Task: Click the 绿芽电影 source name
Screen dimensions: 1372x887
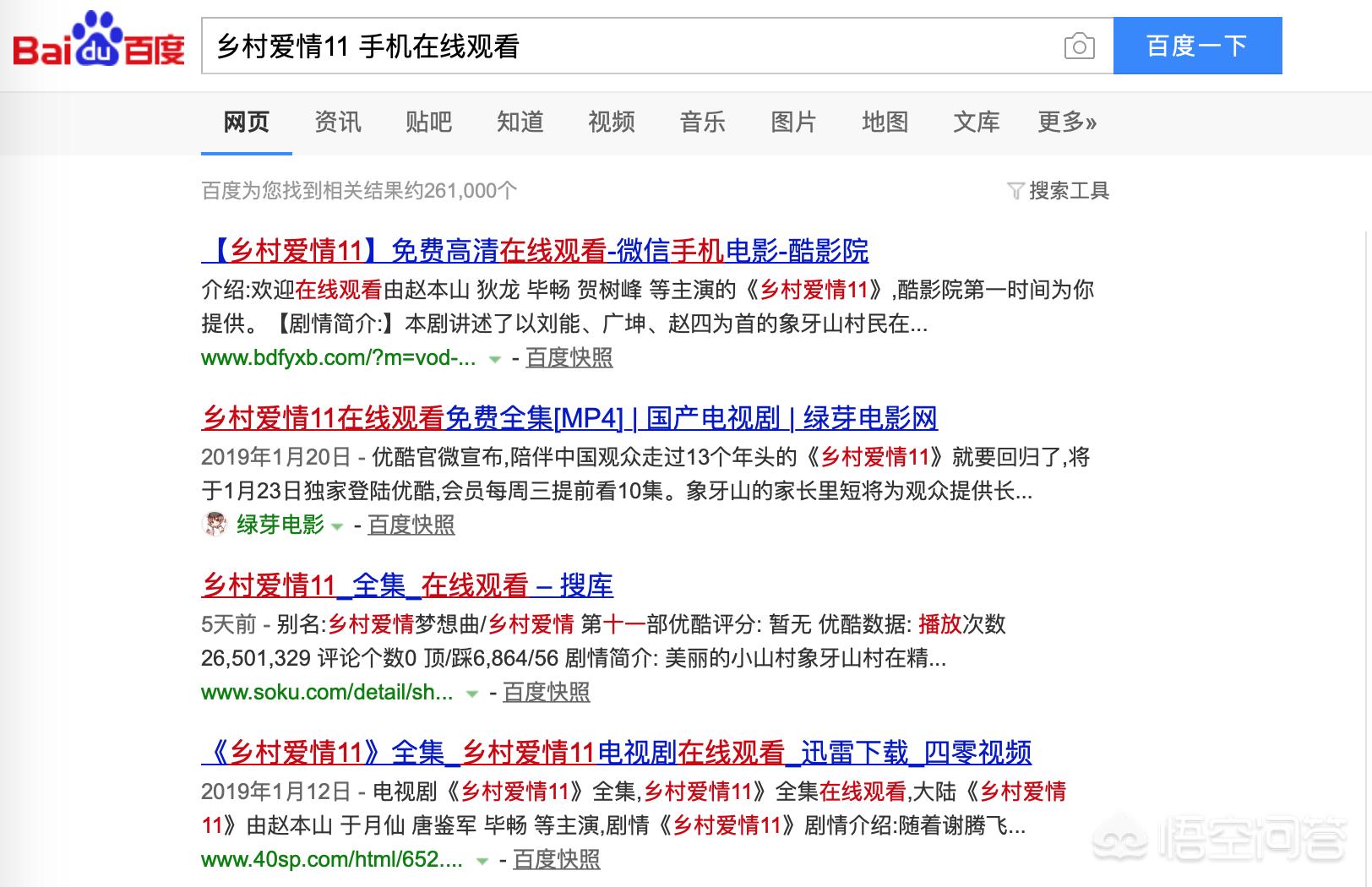Action: point(280,525)
